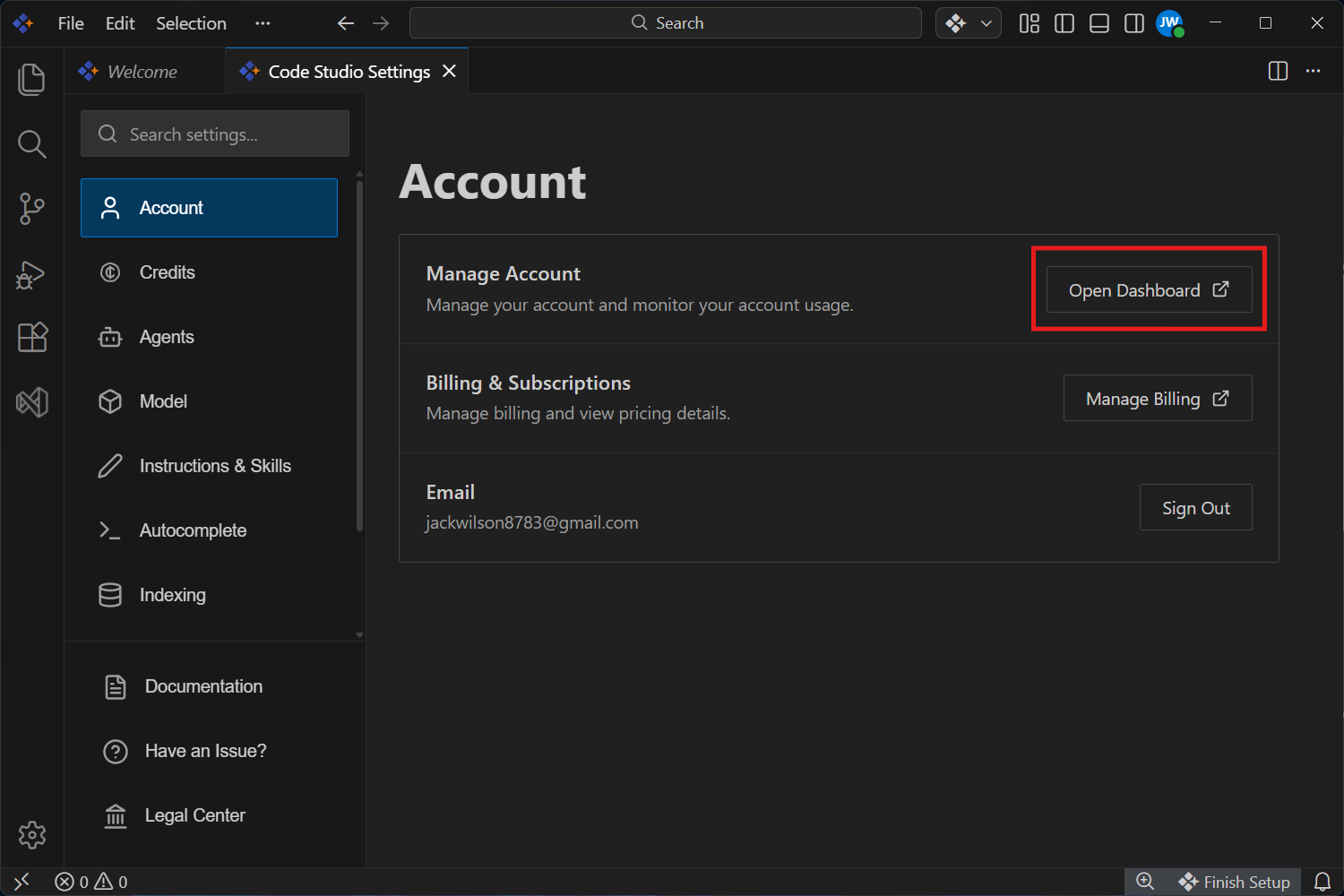Click the Open Dashboard button
This screenshot has width=1344, height=896.
[1149, 290]
